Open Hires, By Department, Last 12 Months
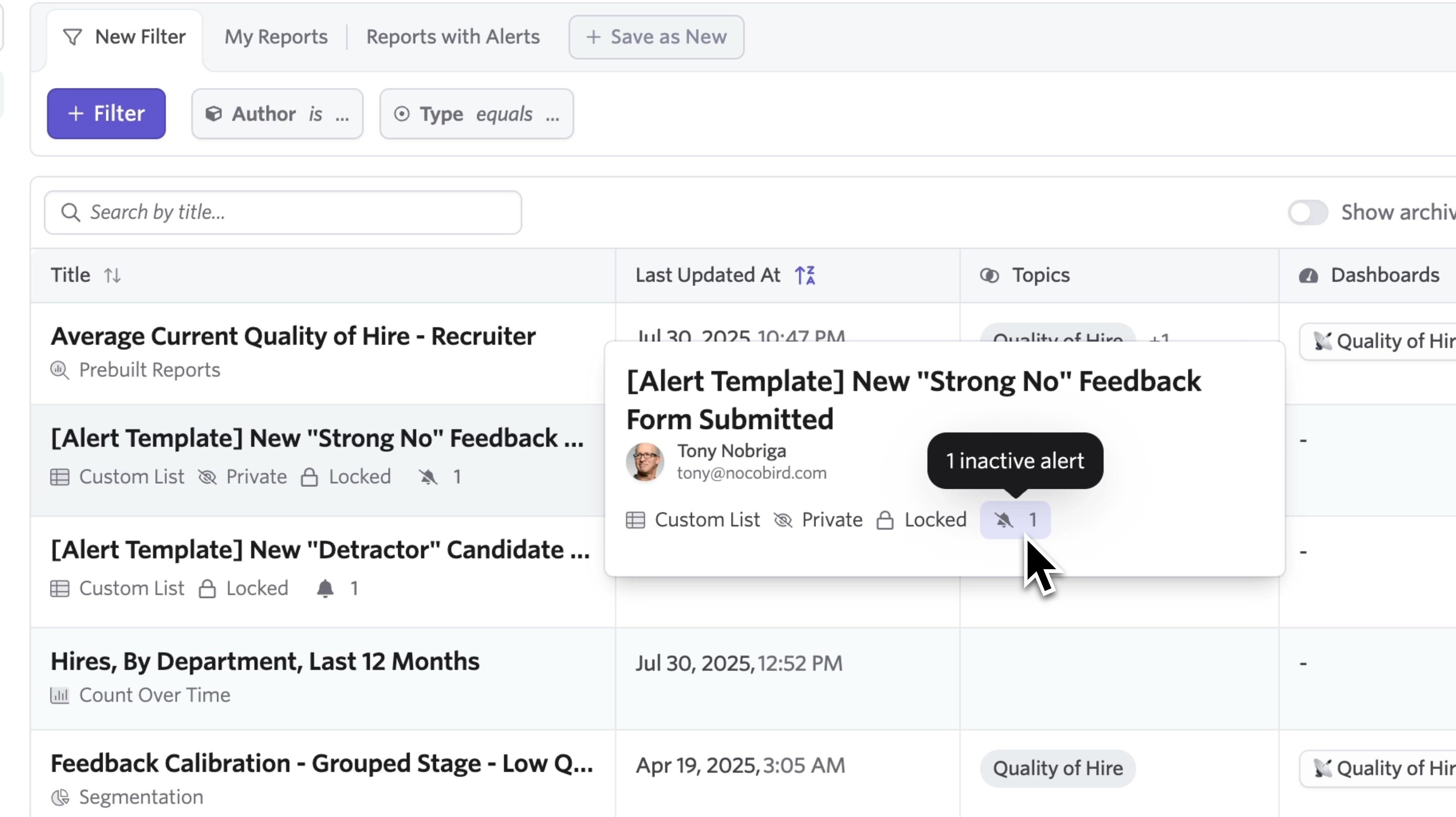This screenshot has height=817, width=1456. tap(265, 662)
